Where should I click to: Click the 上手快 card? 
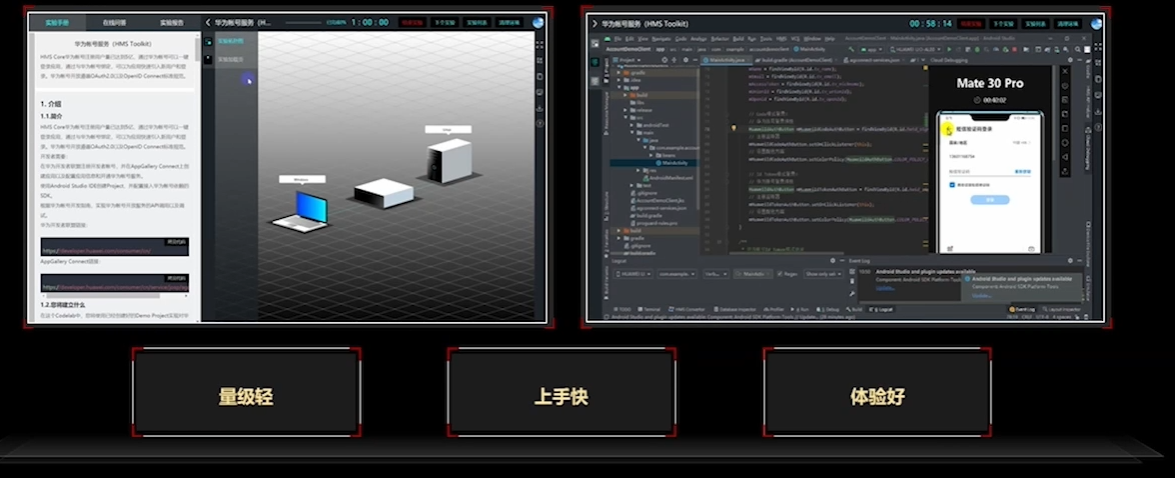pos(561,392)
